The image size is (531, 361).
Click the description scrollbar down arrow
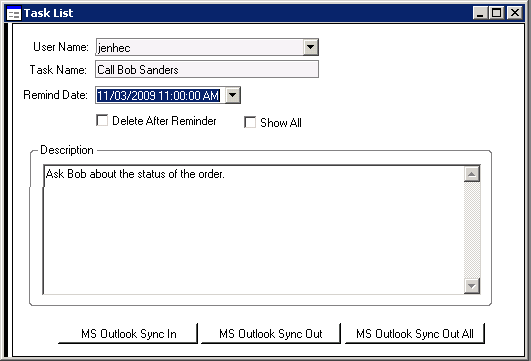coord(472,286)
